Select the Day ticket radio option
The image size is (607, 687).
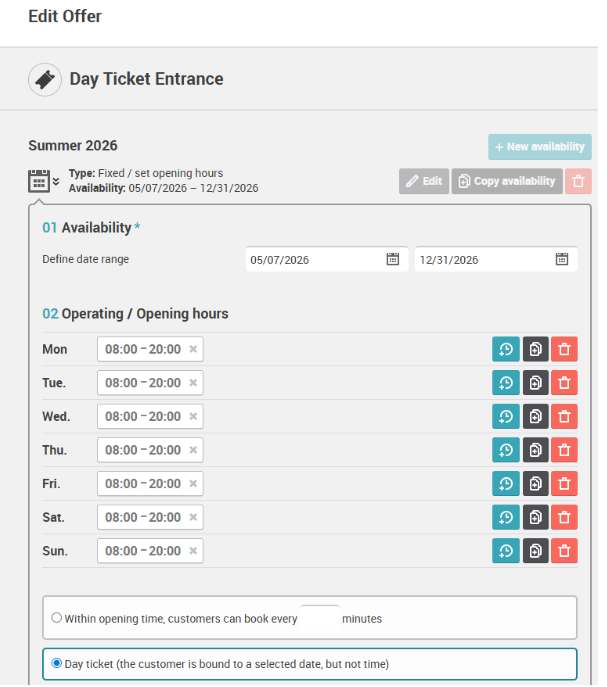point(57,663)
